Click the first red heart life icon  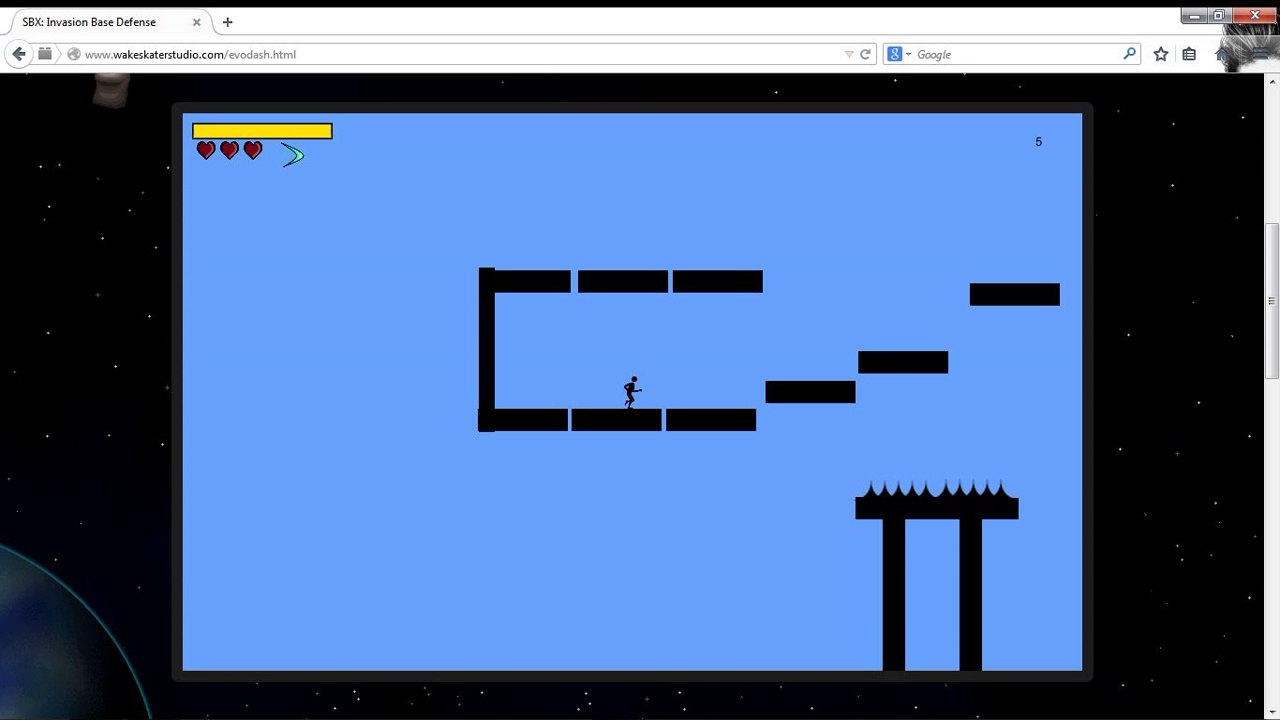pos(206,150)
